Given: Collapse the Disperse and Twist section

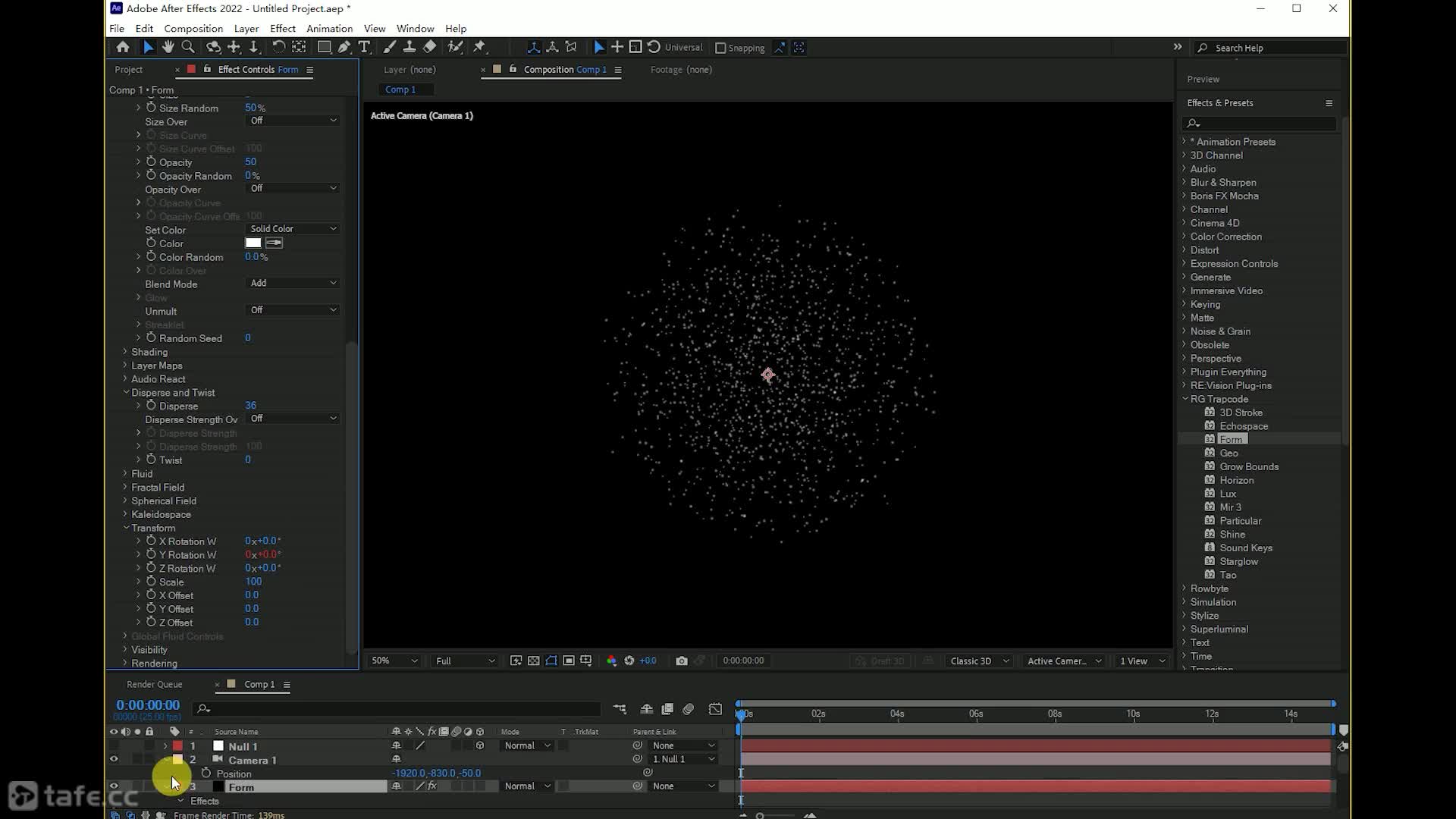Looking at the screenshot, I should point(126,392).
